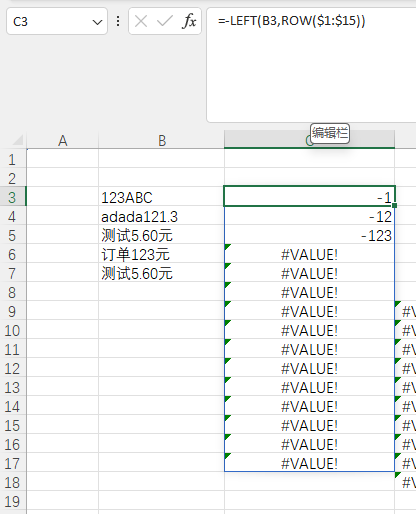Select row 4 header

(13, 217)
